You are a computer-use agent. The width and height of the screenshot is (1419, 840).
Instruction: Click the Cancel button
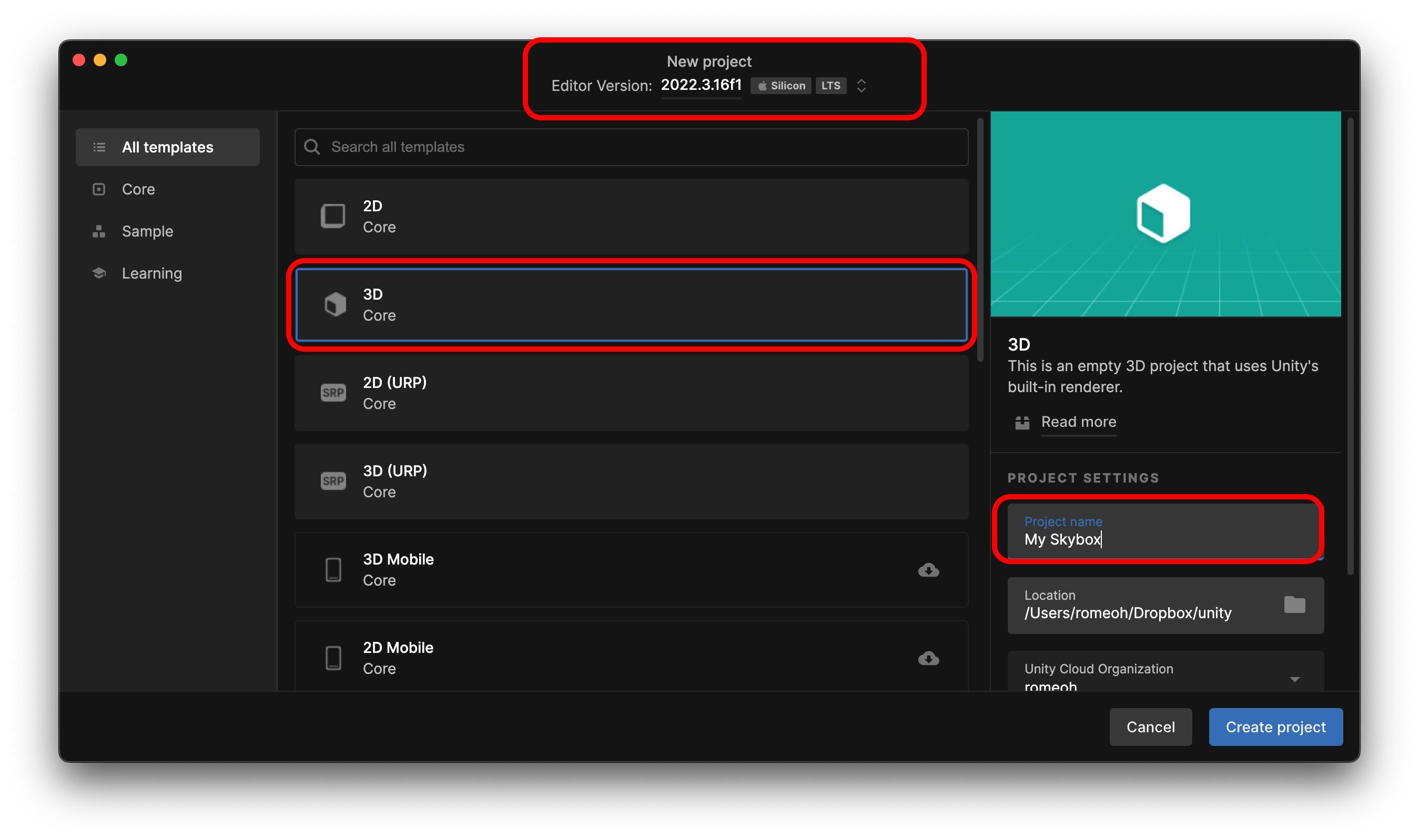1150,727
